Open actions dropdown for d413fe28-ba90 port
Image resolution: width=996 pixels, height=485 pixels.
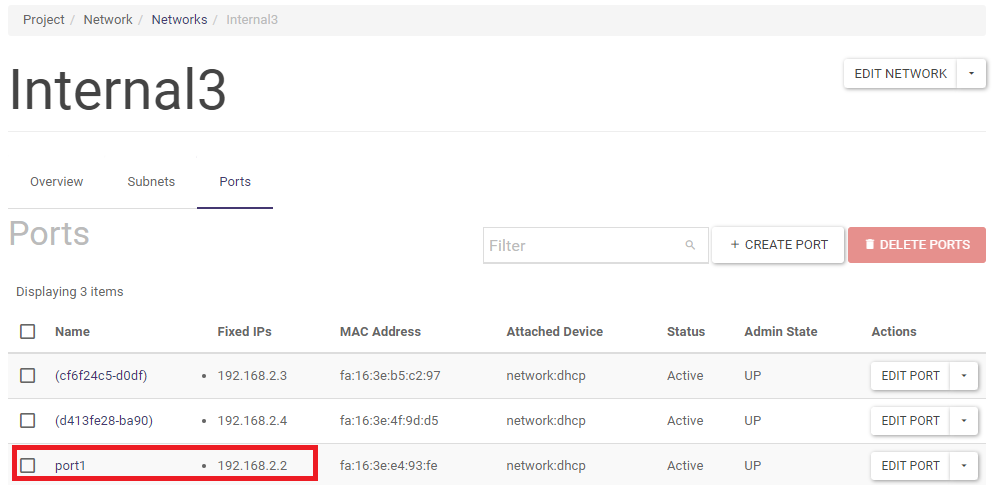(x=964, y=420)
